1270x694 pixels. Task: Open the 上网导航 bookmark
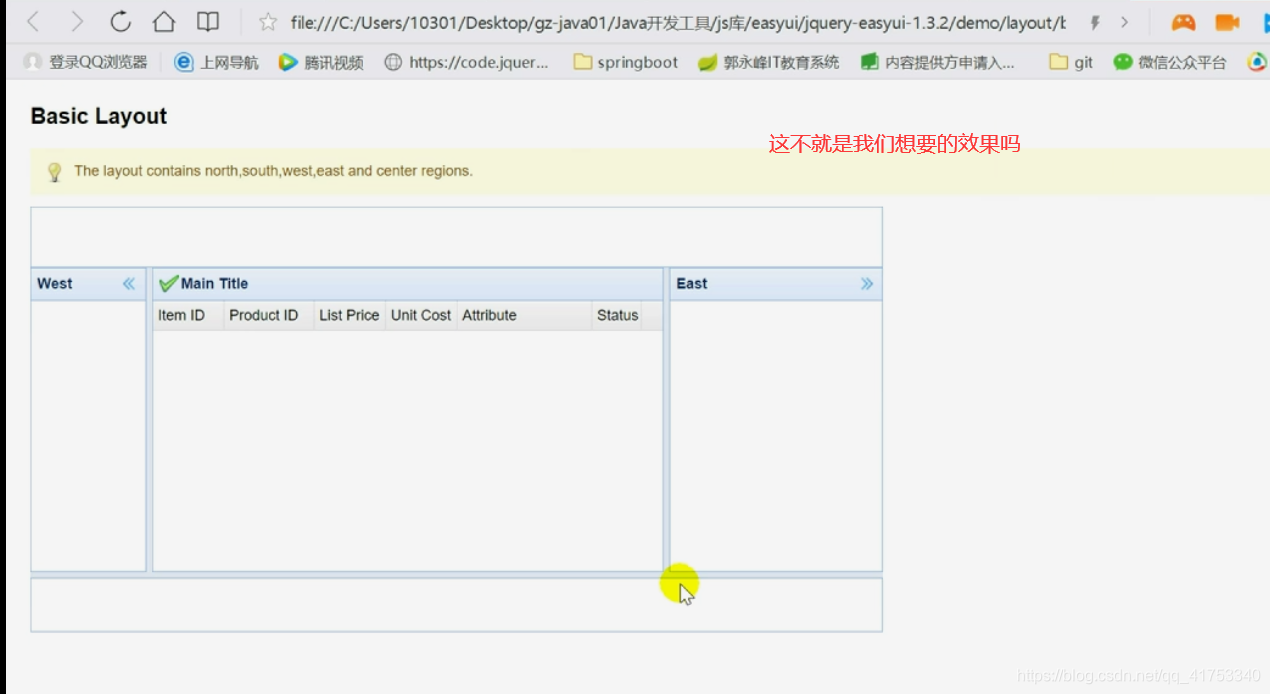pyautogui.click(x=216, y=62)
